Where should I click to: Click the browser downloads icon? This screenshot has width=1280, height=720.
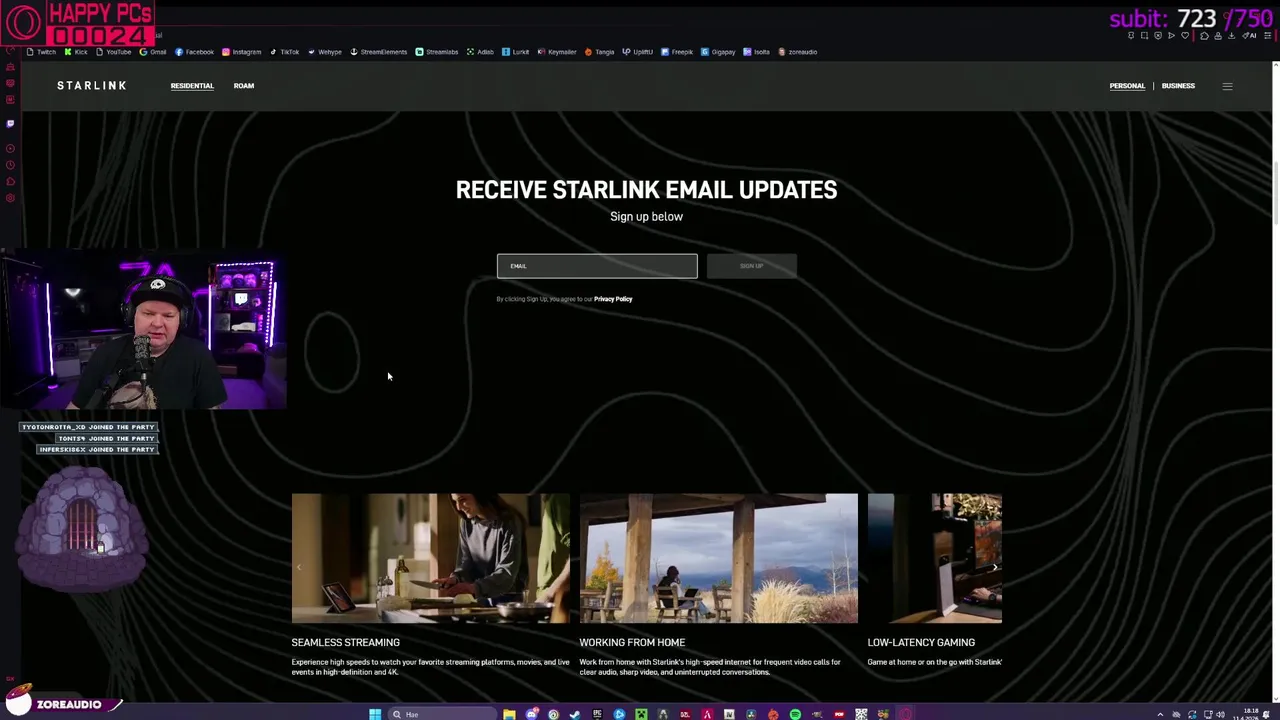point(1231,36)
